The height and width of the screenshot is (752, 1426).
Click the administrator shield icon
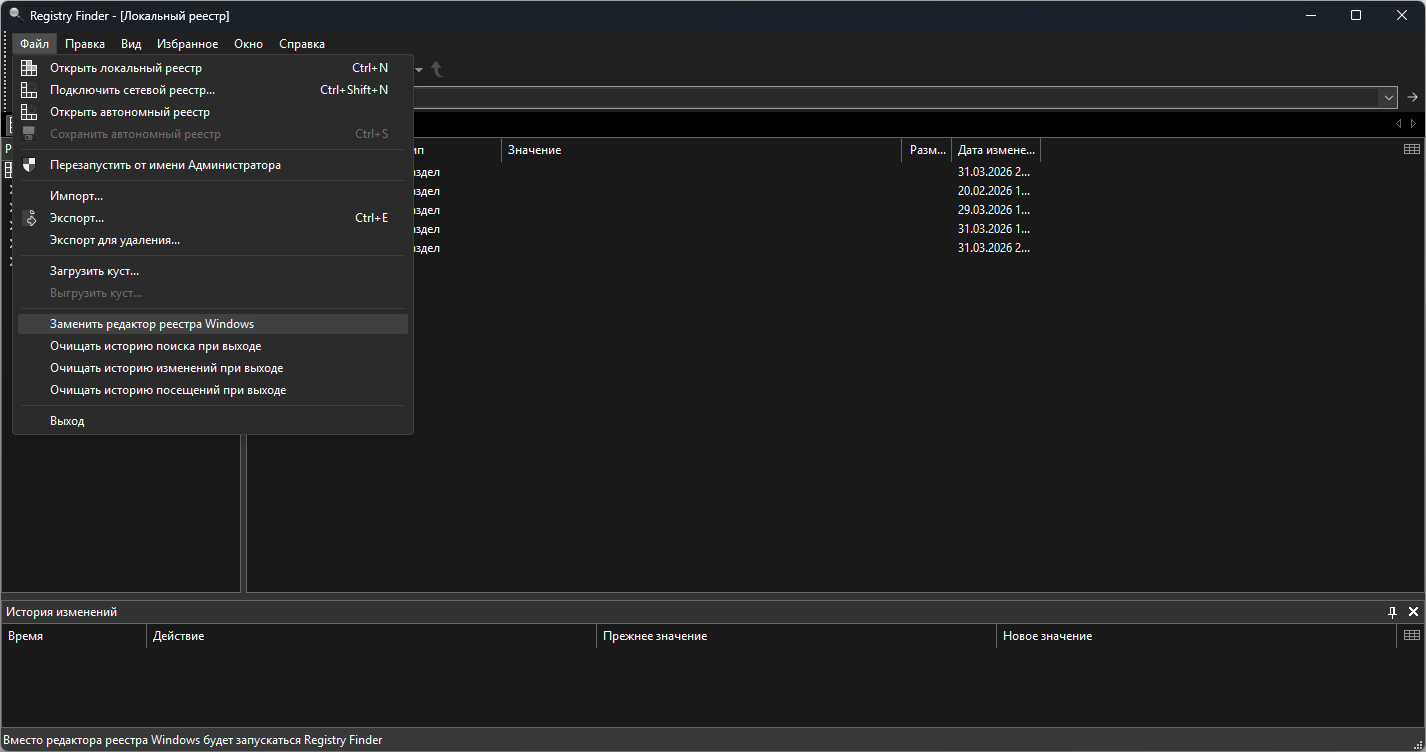point(29,165)
